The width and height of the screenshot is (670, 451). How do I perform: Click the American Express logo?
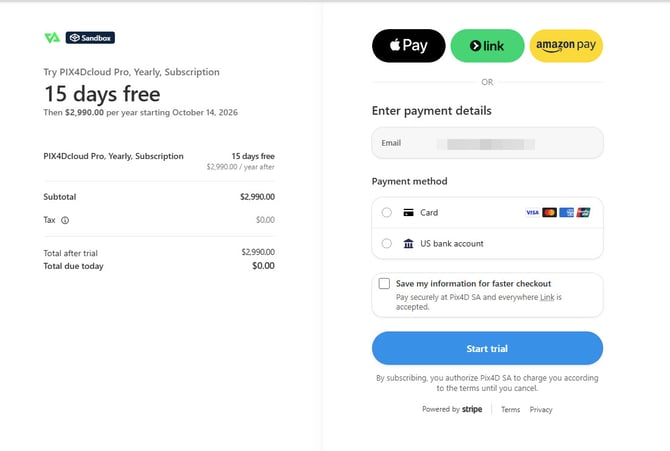pos(567,212)
